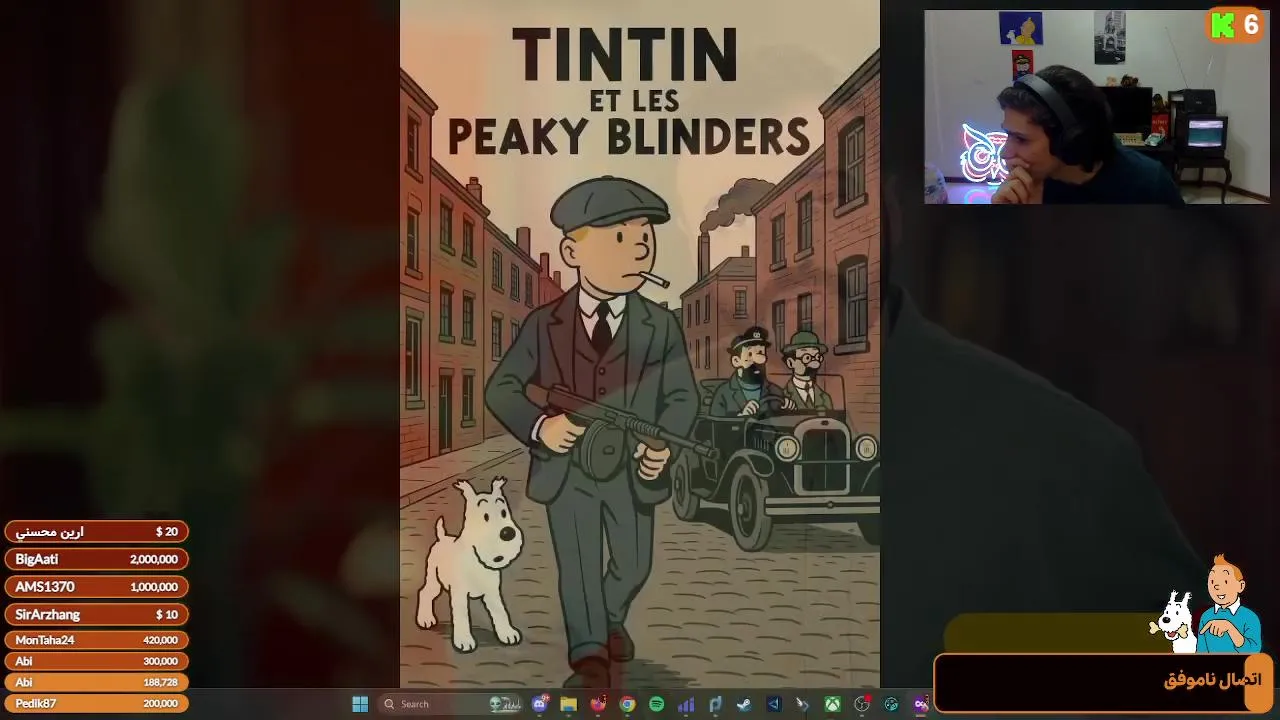Select the آرین محسنی $ 20 donation row
Viewport: 1280px width, 720px height.
tap(96, 532)
